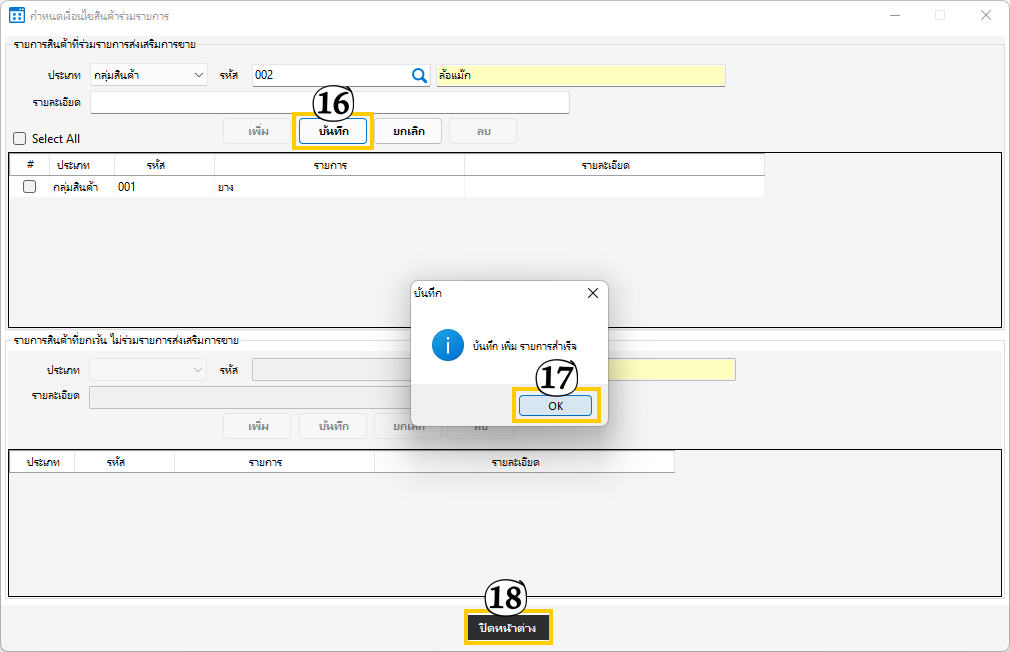The image size is (1010, 652).
Task: Open the ประเภท dropdown showing กลุ่มสินค้า
Action: point(148,75)
